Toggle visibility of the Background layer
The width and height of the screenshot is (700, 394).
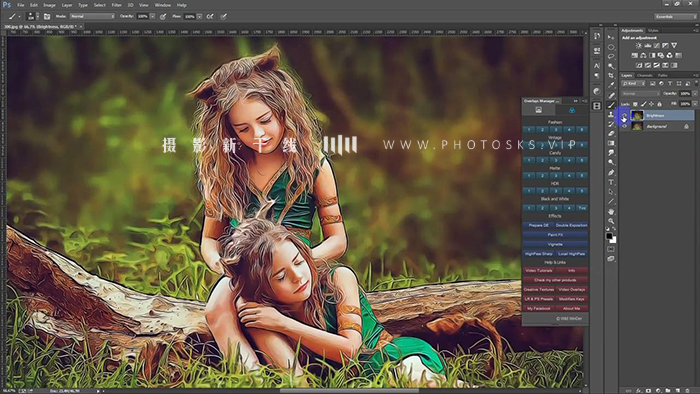(x=624, y=126)
